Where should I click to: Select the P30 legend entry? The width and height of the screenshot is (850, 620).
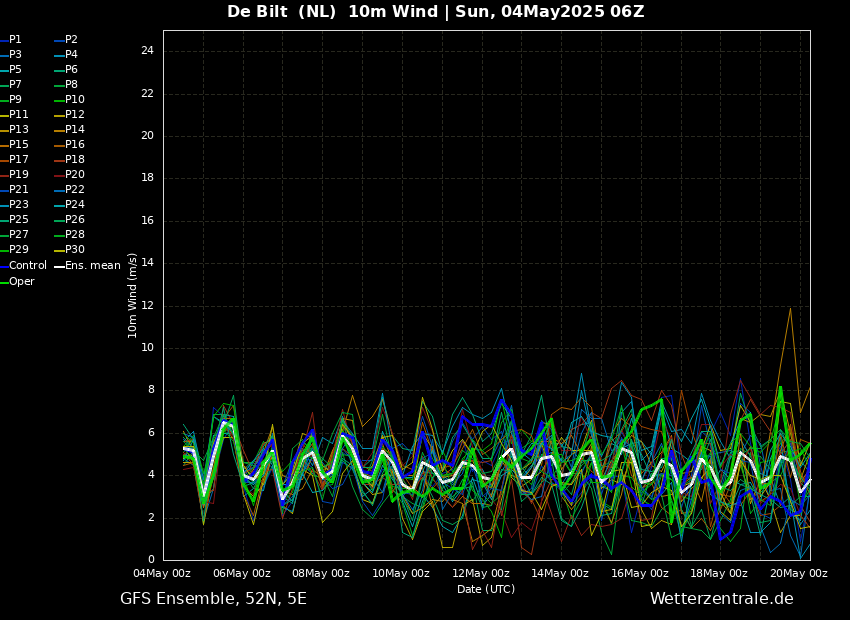(75, 250)
